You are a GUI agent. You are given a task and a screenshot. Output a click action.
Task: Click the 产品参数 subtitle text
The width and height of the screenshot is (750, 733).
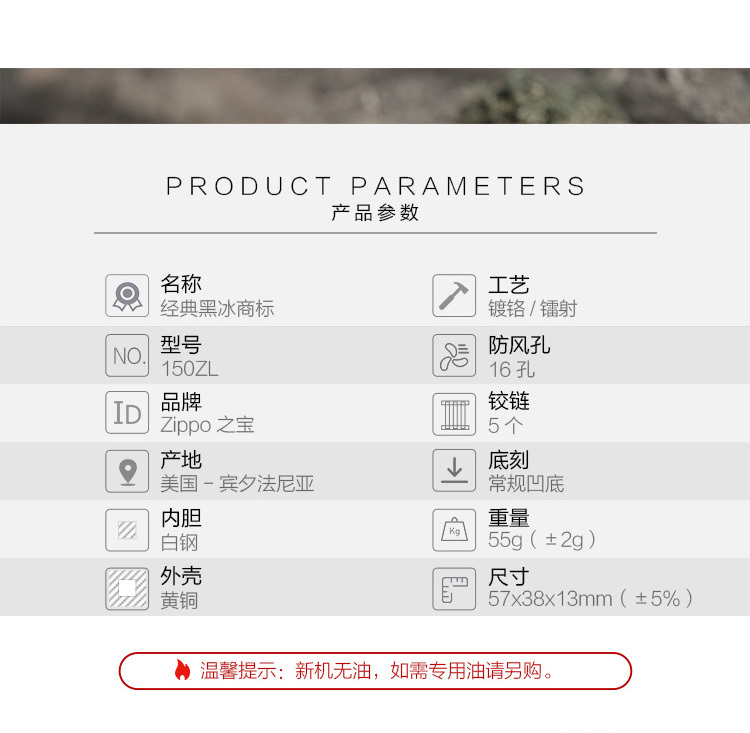coord(375,213)
